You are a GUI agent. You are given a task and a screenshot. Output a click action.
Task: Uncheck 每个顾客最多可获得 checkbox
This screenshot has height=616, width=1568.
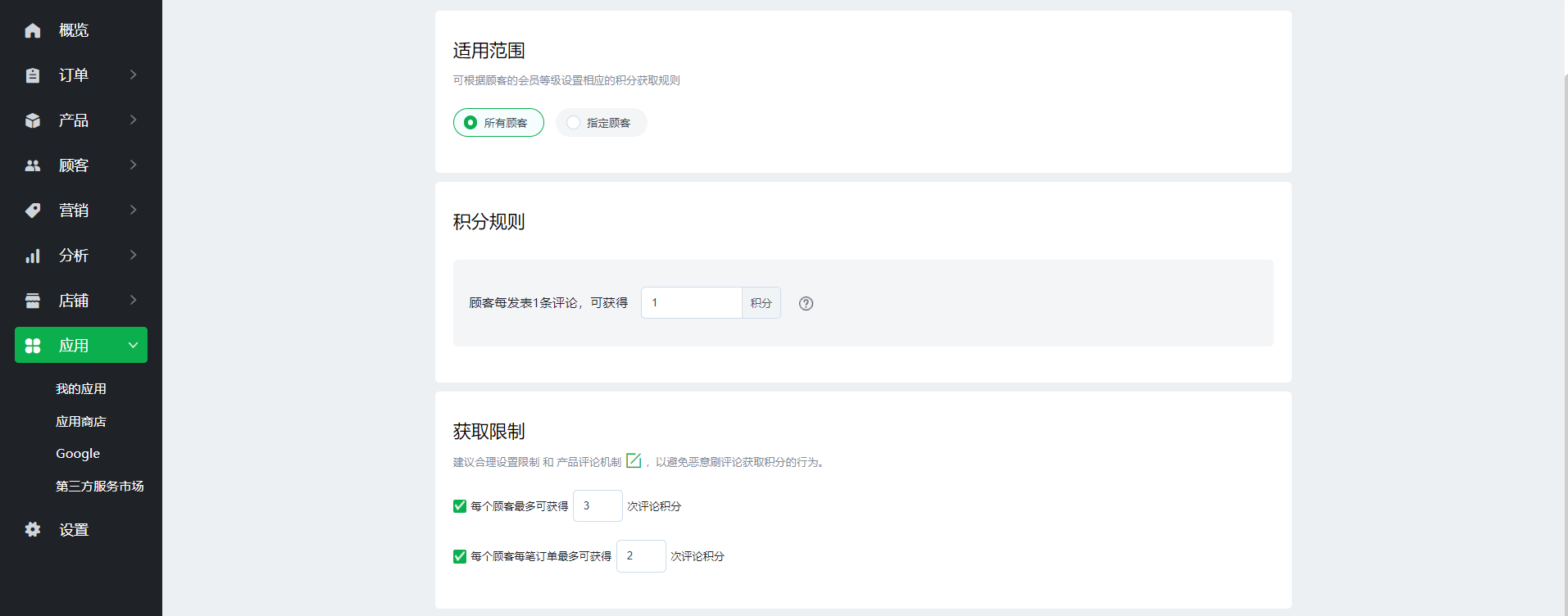[x=460, y=506]
